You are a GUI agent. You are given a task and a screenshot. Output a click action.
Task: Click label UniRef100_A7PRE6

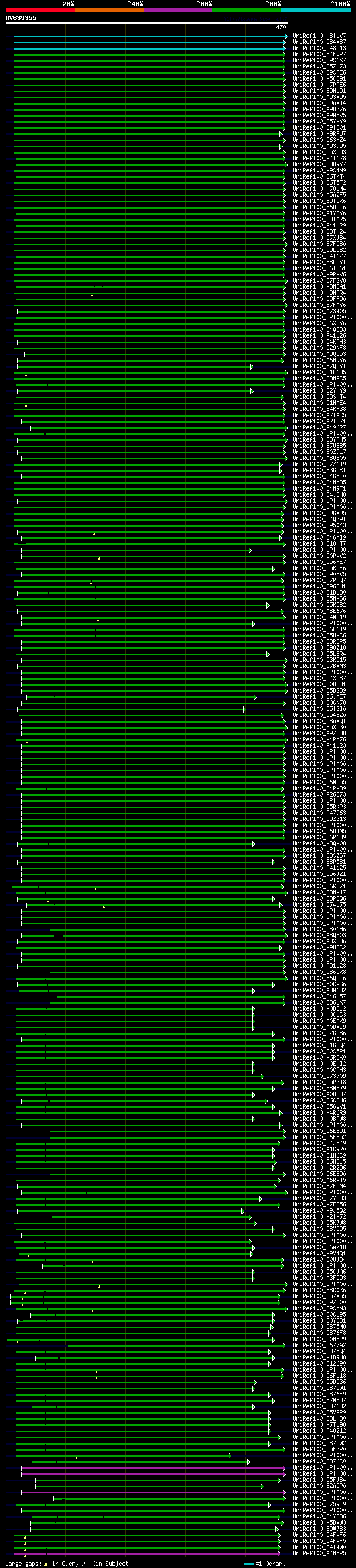[319, 85]
